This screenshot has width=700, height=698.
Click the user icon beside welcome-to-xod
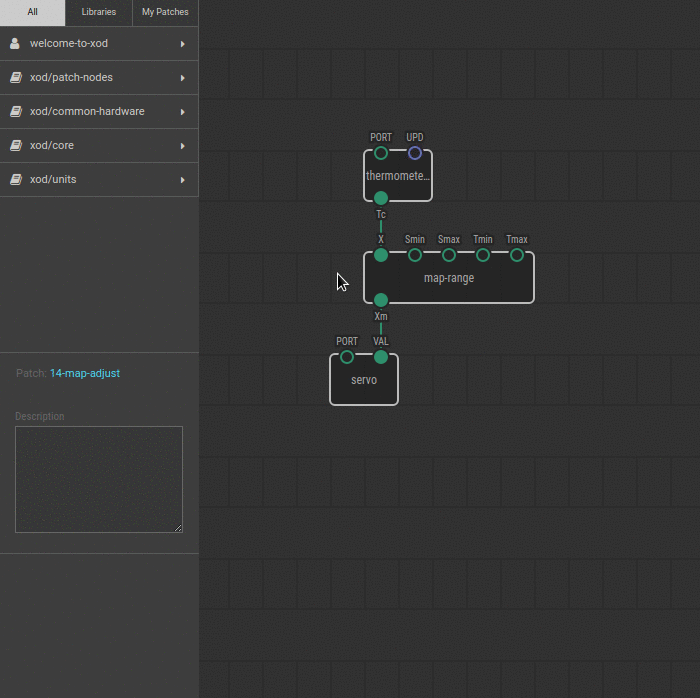(x=15, y=44)
